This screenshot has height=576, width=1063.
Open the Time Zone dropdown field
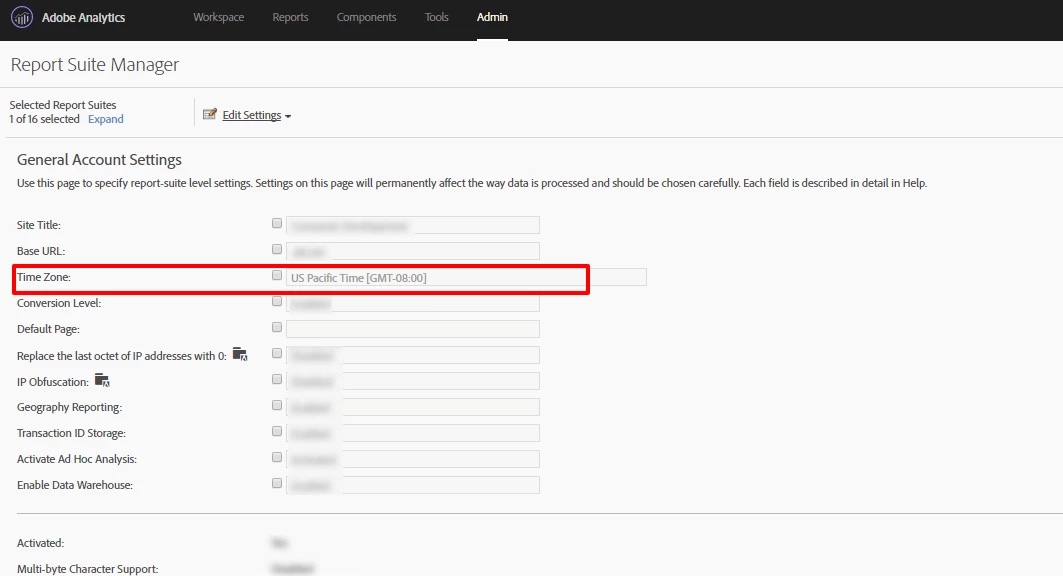tap(466, 277)
